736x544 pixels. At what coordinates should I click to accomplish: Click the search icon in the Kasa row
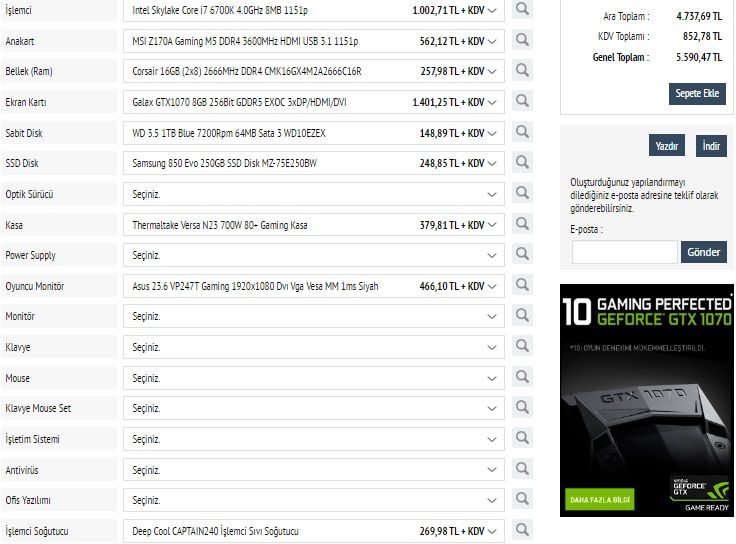[x=522, y=223]
